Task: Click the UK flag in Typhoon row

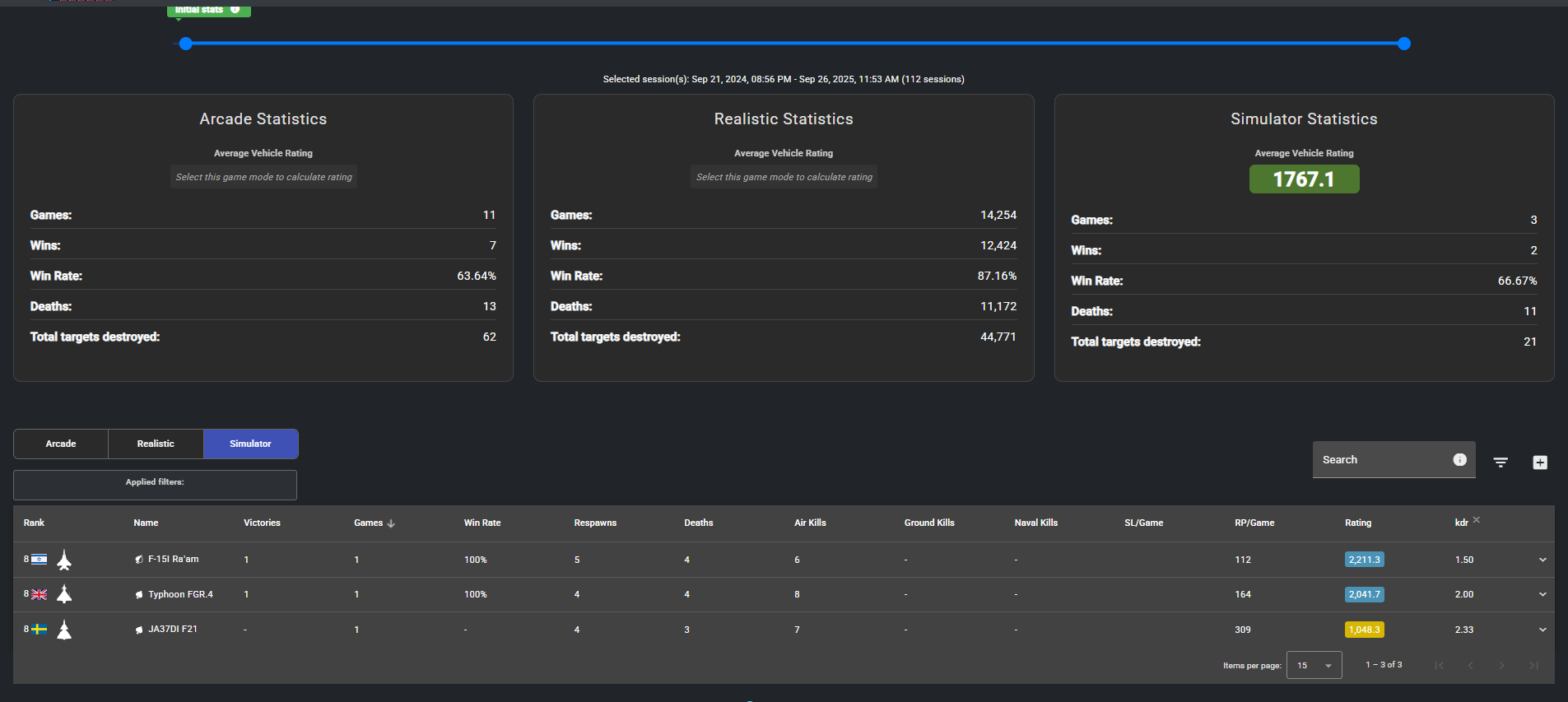Action: click(40, 594)
